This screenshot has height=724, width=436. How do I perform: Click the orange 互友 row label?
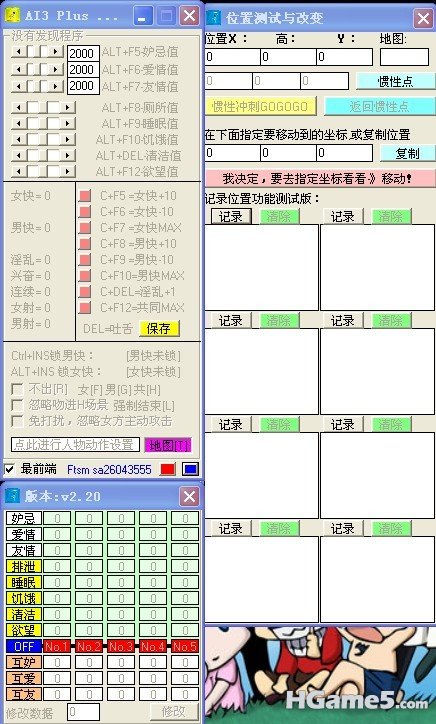tap(24, 694)
